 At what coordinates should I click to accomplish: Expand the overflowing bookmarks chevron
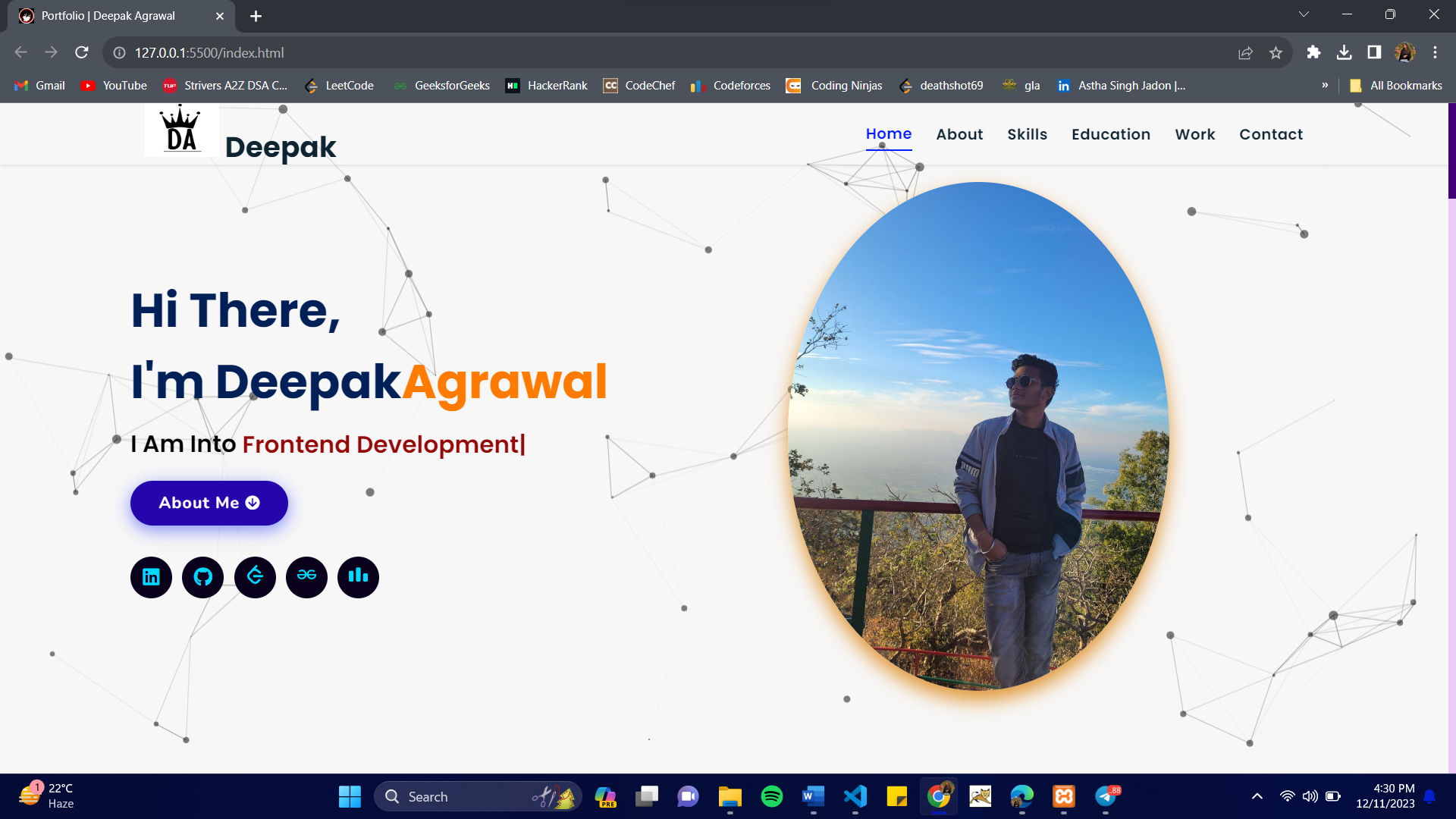[1325, 86]
